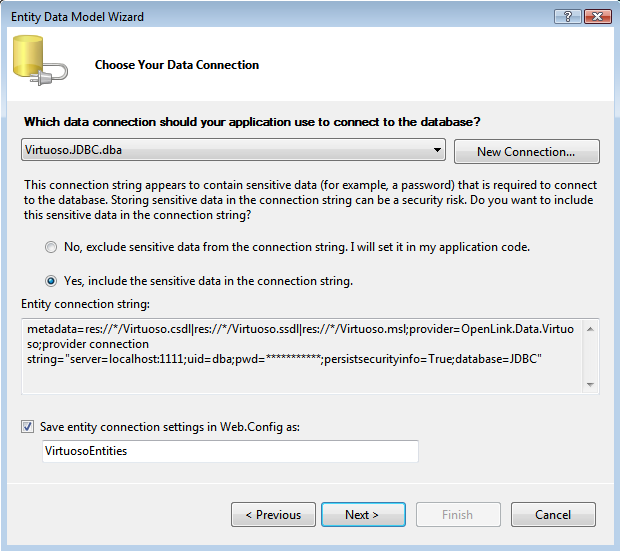Click inside the entity connection string box
The height and width of the screenshot is (551, 620).
(300, 355)
